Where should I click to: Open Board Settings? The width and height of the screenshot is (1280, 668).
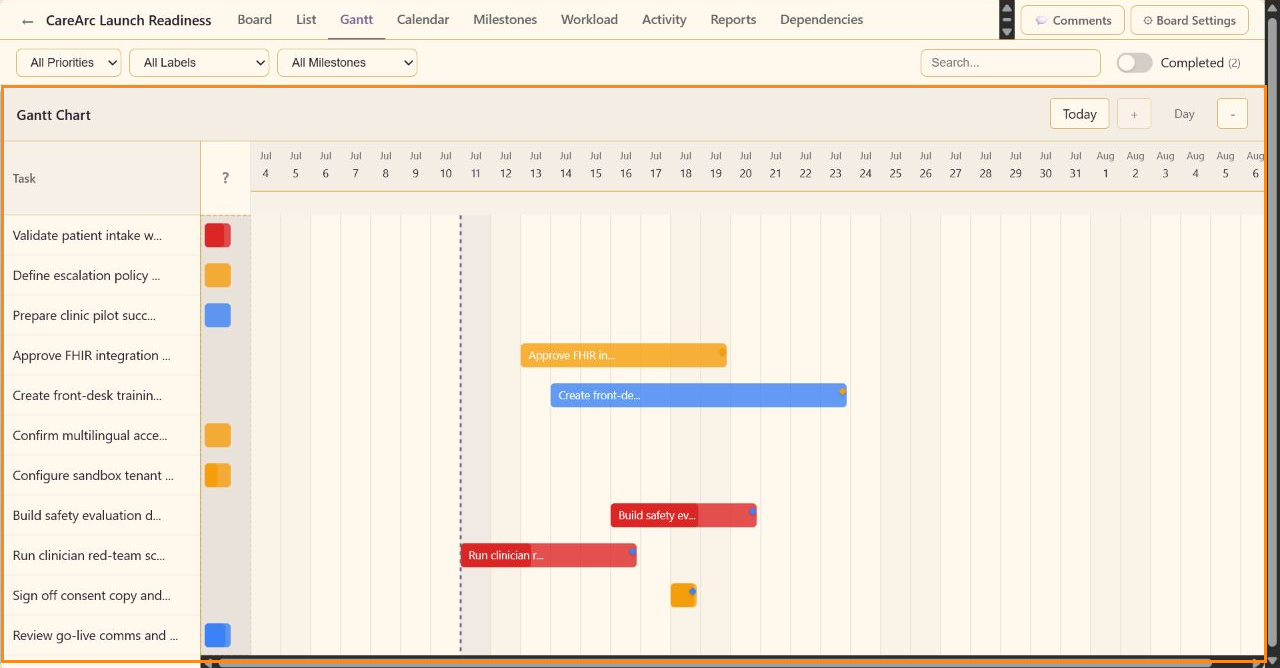(x=1189, y=20)
